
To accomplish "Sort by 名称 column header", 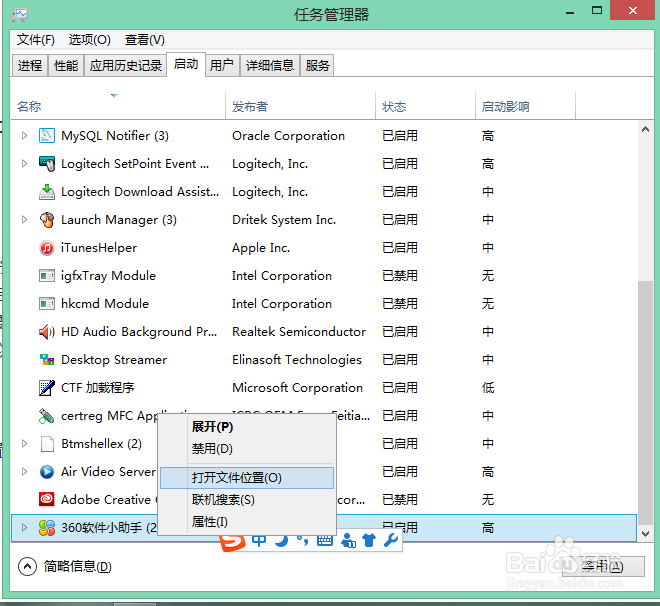I will [x=118, y=106].
